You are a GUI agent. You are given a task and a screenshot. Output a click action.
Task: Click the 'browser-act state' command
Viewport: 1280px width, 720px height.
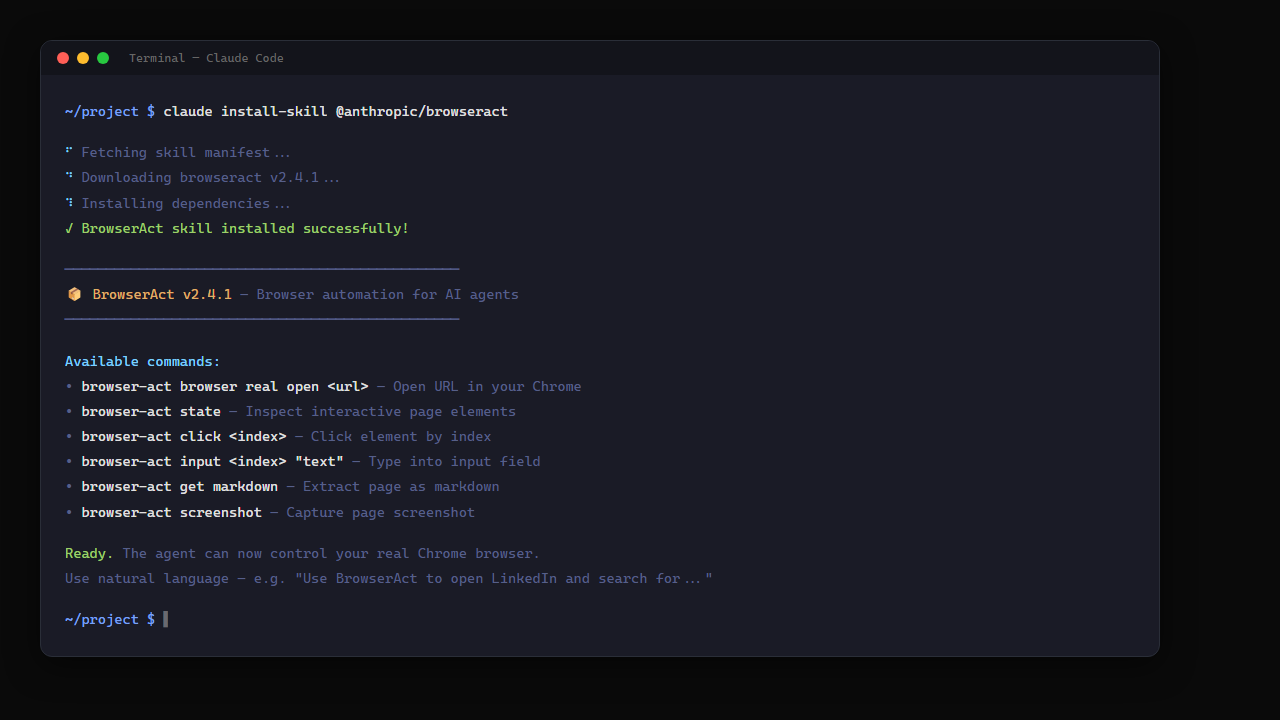(x=151, y=411)
